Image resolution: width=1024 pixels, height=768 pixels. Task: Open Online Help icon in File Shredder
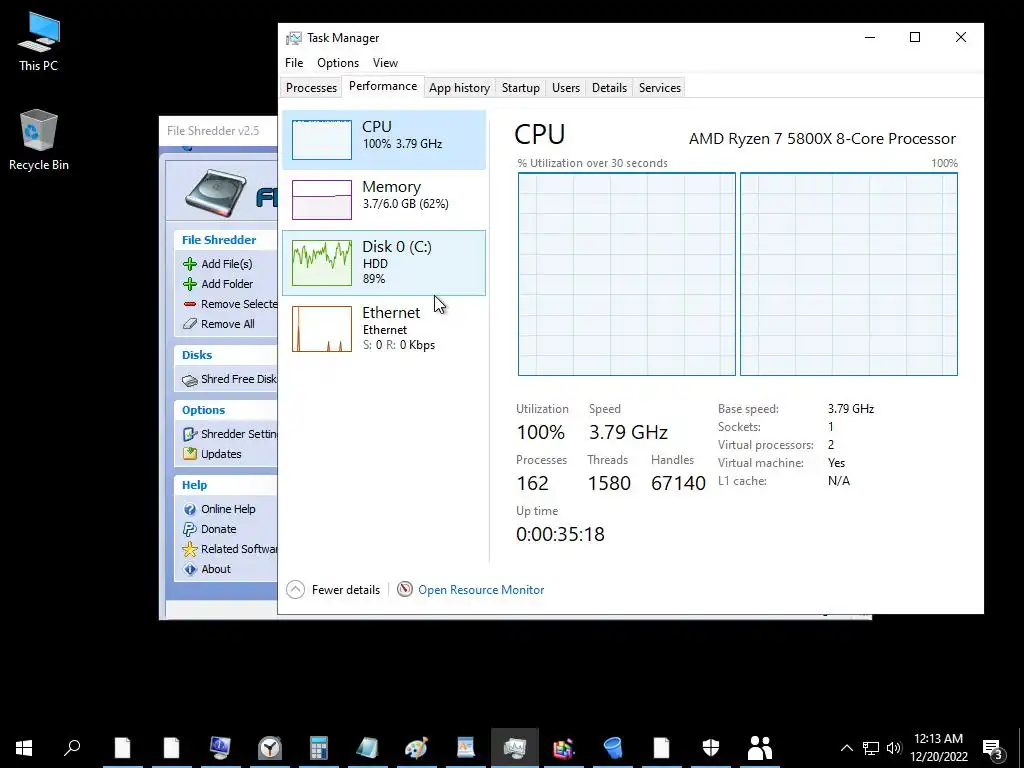pyautogui.click(x=190, y=509)
